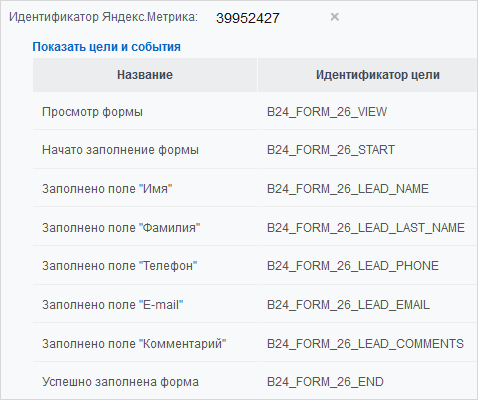This screenshot has height=400, width=478.
Task: Select the goal ID B24_FORM_26_VIEW
Action: tap(327, 112)
